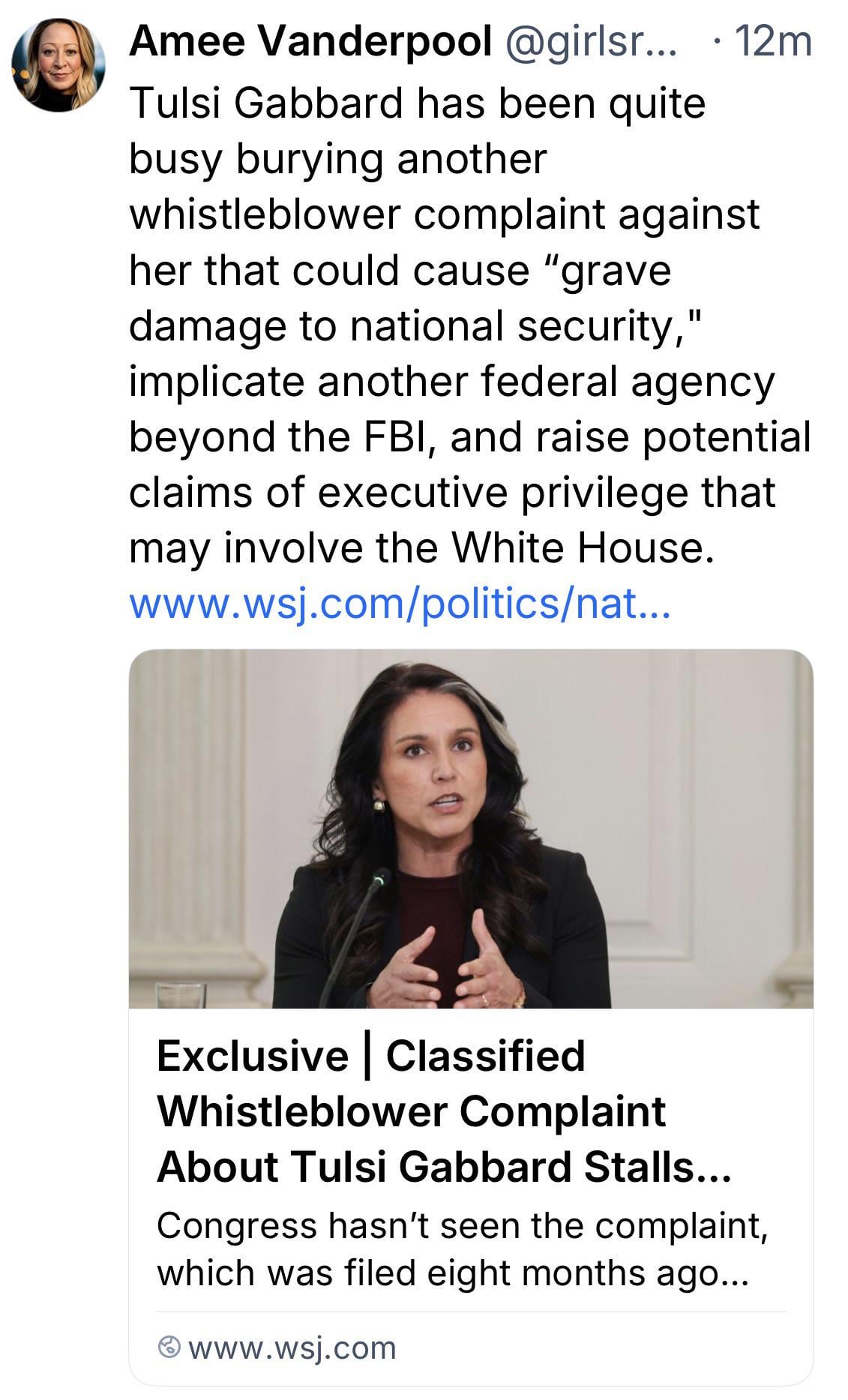Open the www.wsj.com/politics/nat... link
This screenshot has height=1400, width=848.
400,604
